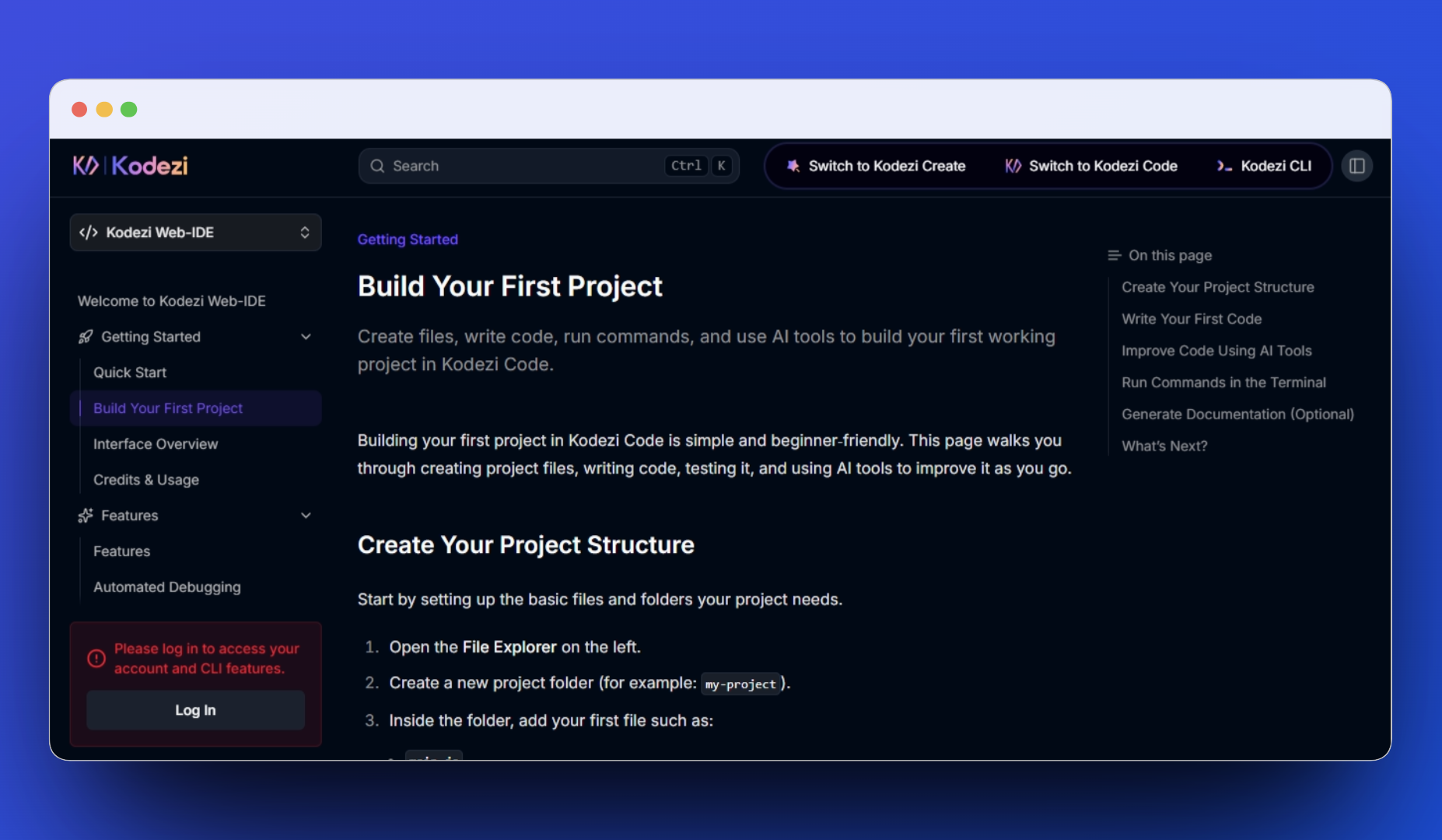The image size is (1442, 840).
Task: Open the Kodezi CLI docs tab
Action: tap(1265, 166)
